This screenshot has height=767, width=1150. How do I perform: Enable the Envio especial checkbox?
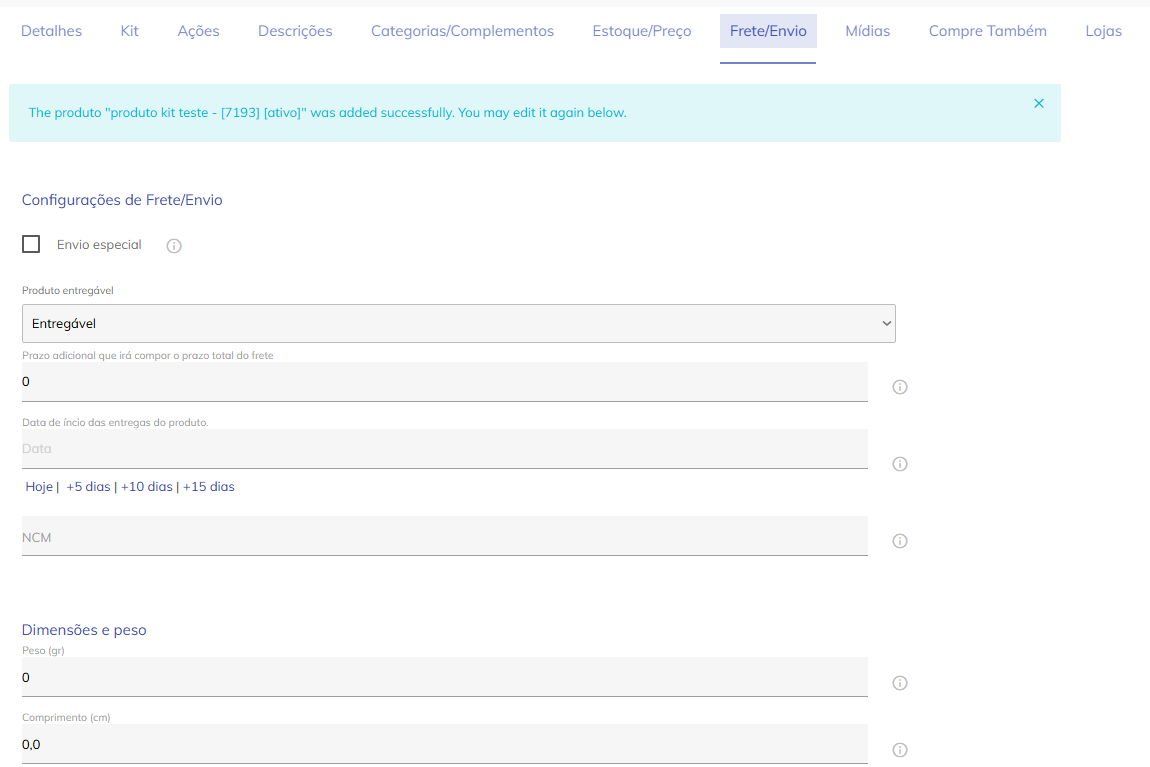click(31, 244)
